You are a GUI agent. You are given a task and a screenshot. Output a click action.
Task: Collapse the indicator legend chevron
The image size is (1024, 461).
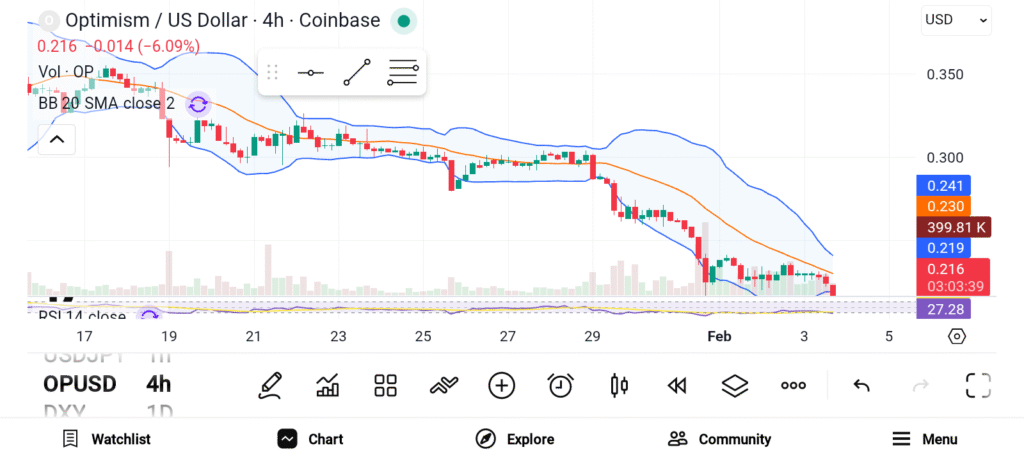57,139
